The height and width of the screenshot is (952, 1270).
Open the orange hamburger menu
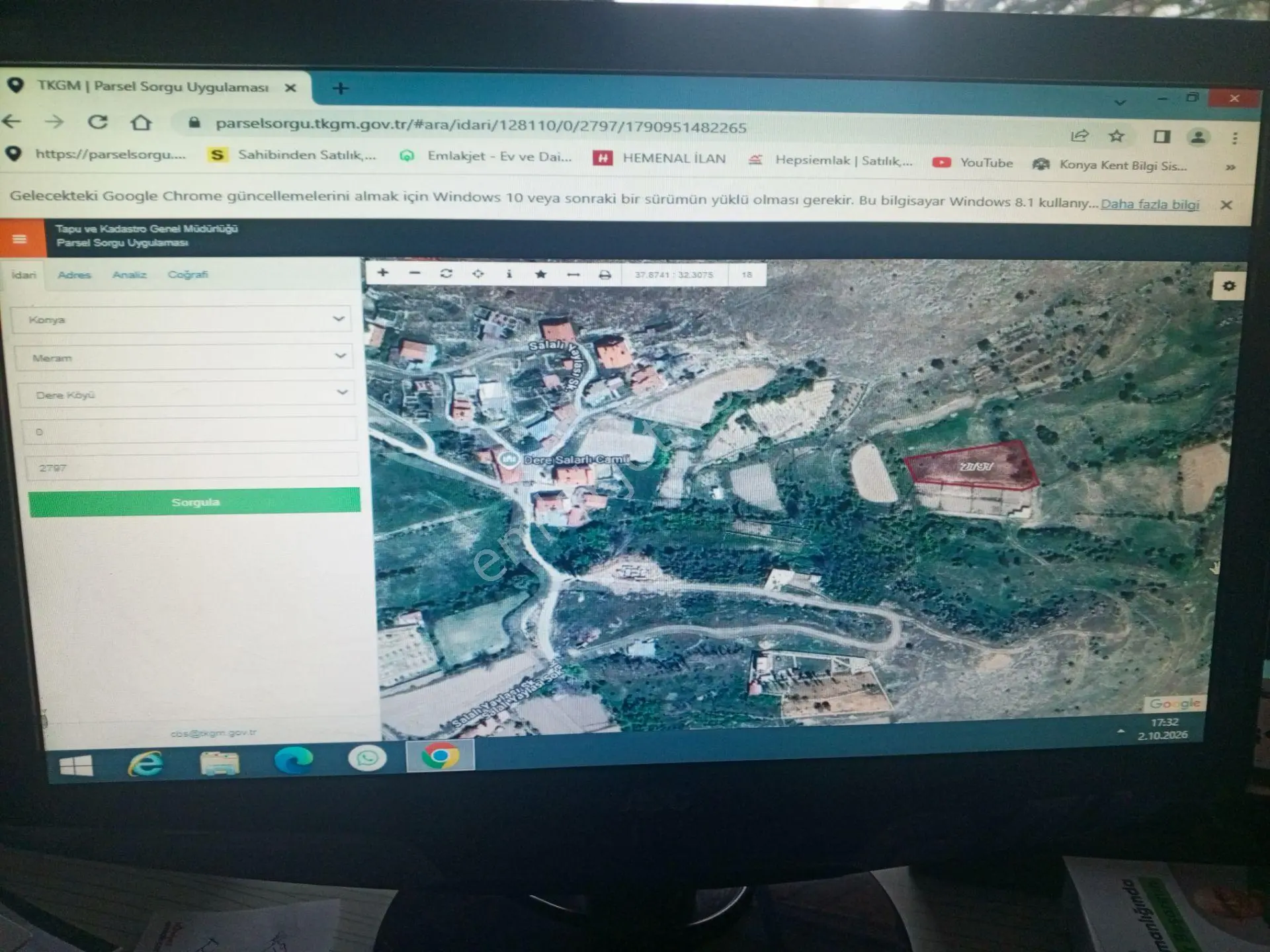pyautogui.click(x=20, y=238)
